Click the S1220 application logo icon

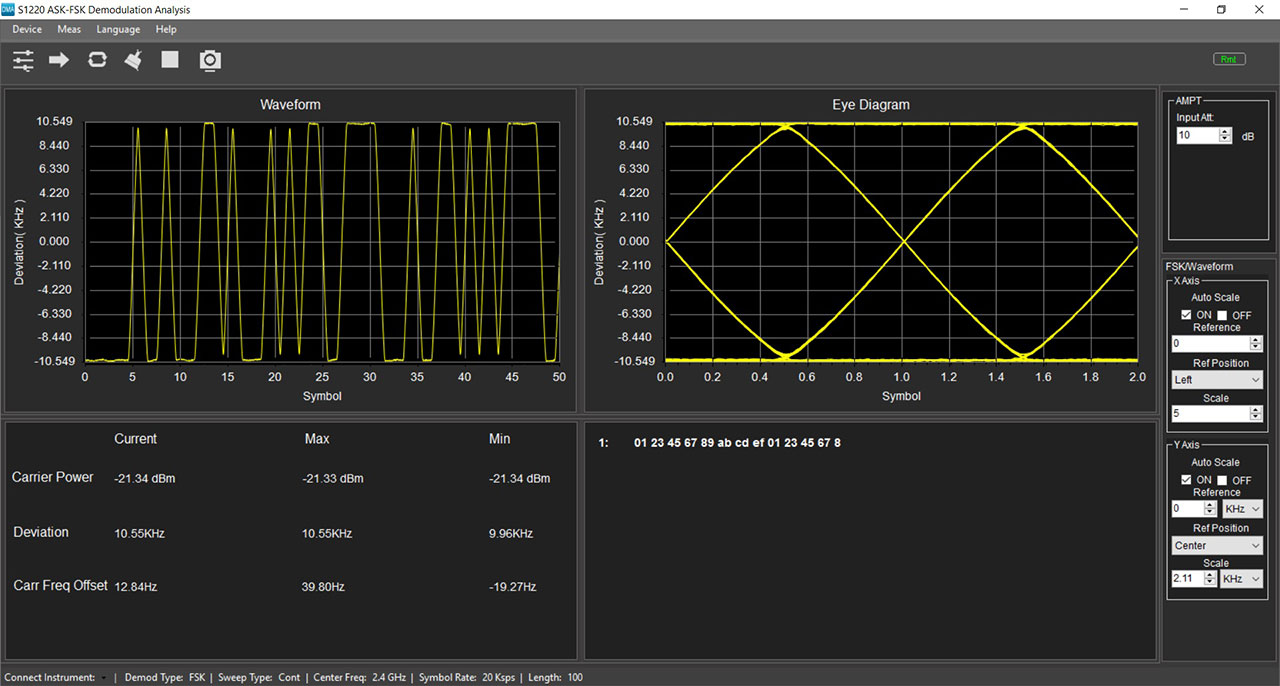click(x=9, y=9)
